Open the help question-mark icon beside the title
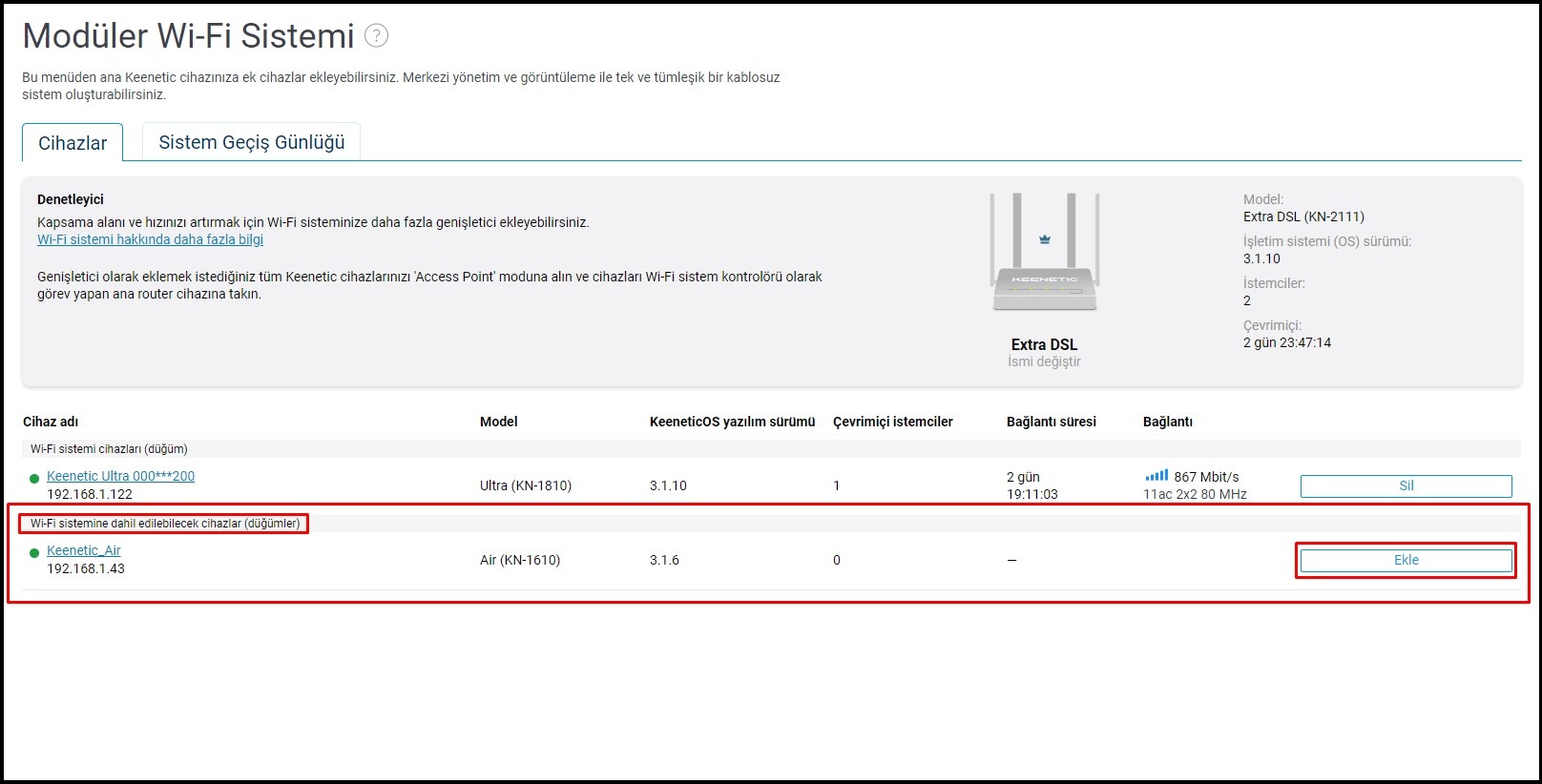 point(377,36)
